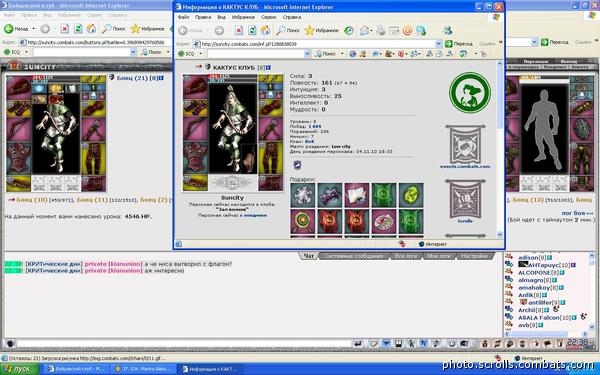Click the clock icon in the chat toolbar

pos(452,343)
